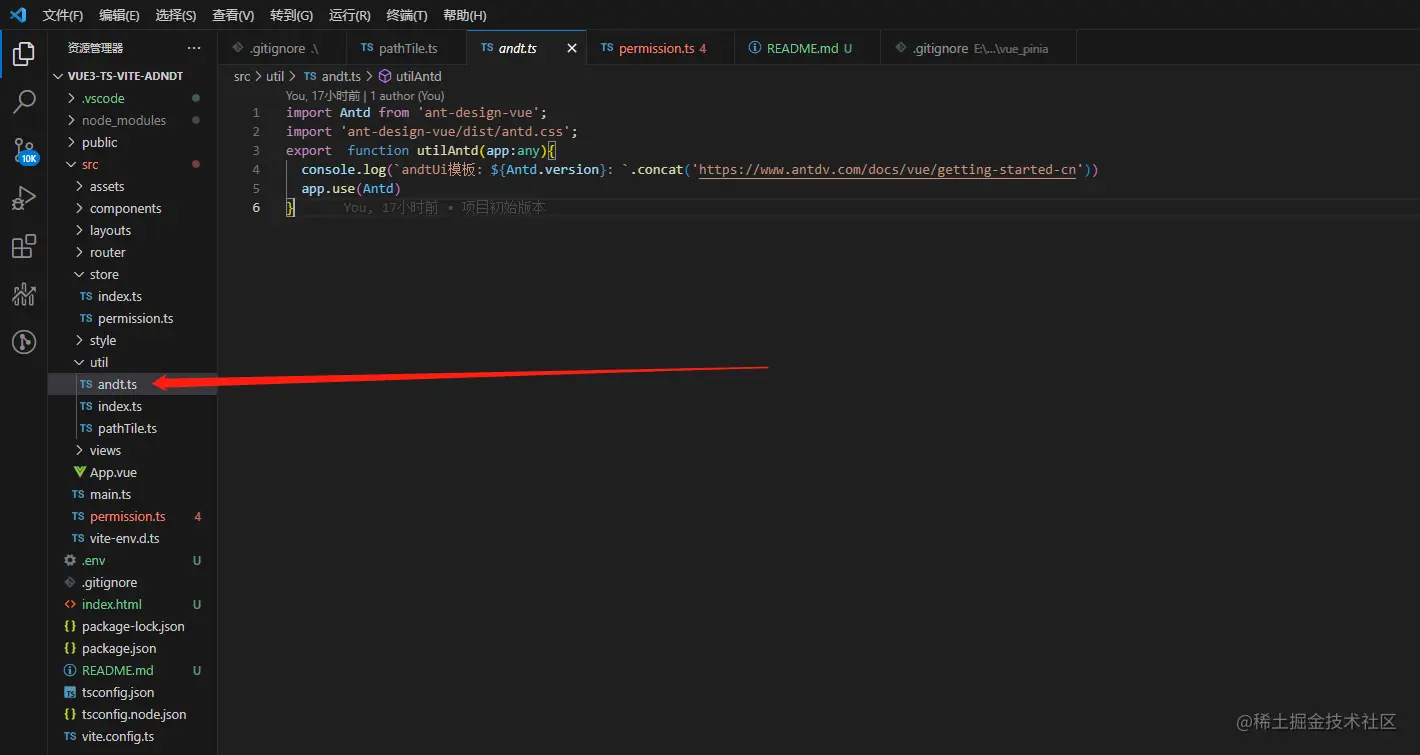
Task: Open pathTile.ts in the explorer tree
Action: click(127, 428)
